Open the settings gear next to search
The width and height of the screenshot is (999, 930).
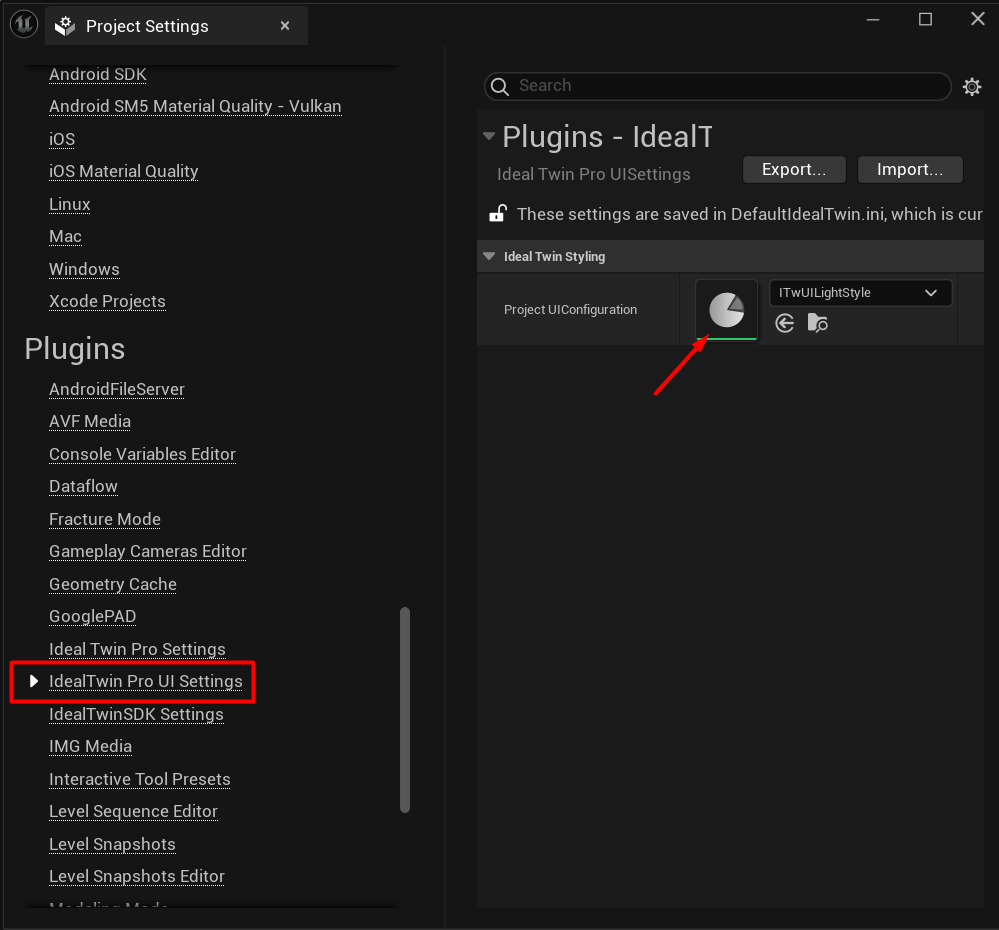click(x=971, y=87)
